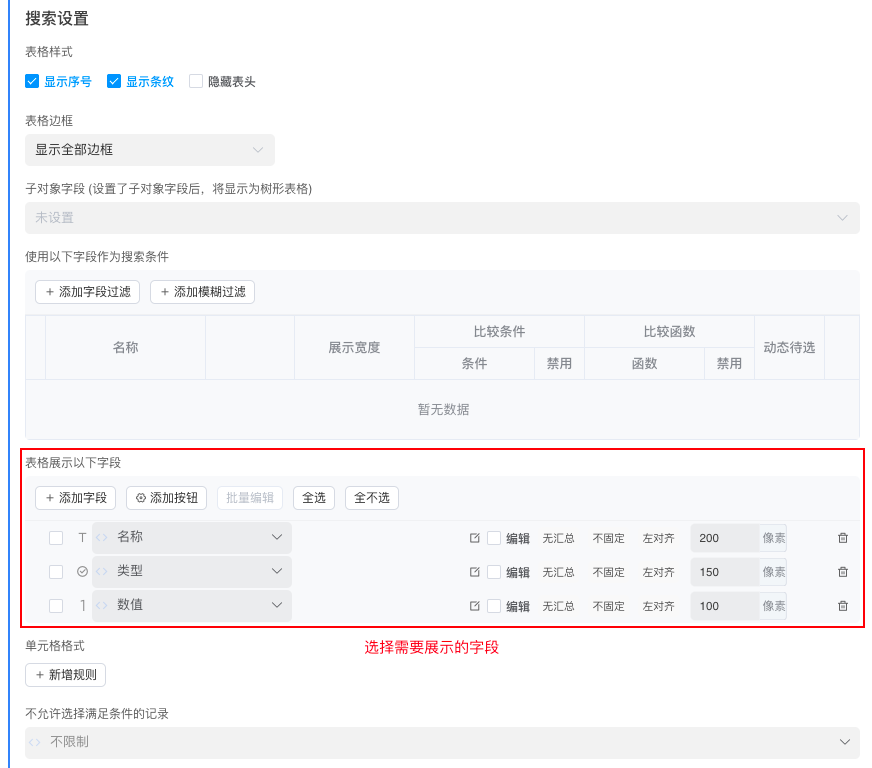This screenshot has width=872, height=768.
Task: Click the 全选 button
Action: (314, 498)
